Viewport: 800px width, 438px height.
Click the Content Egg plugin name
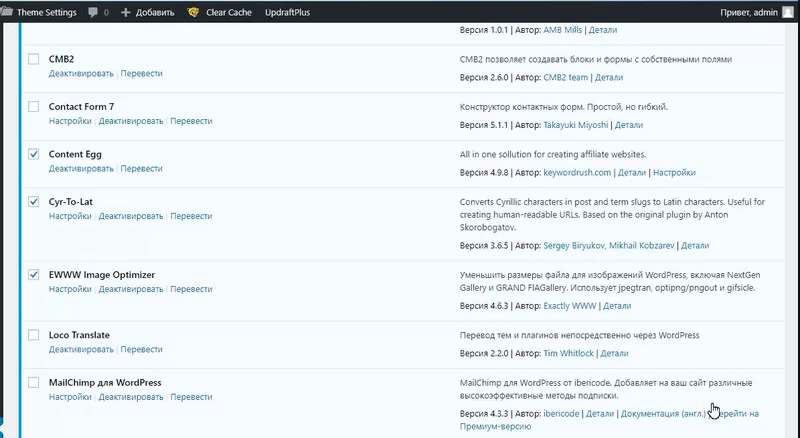(x=75, y=154)
